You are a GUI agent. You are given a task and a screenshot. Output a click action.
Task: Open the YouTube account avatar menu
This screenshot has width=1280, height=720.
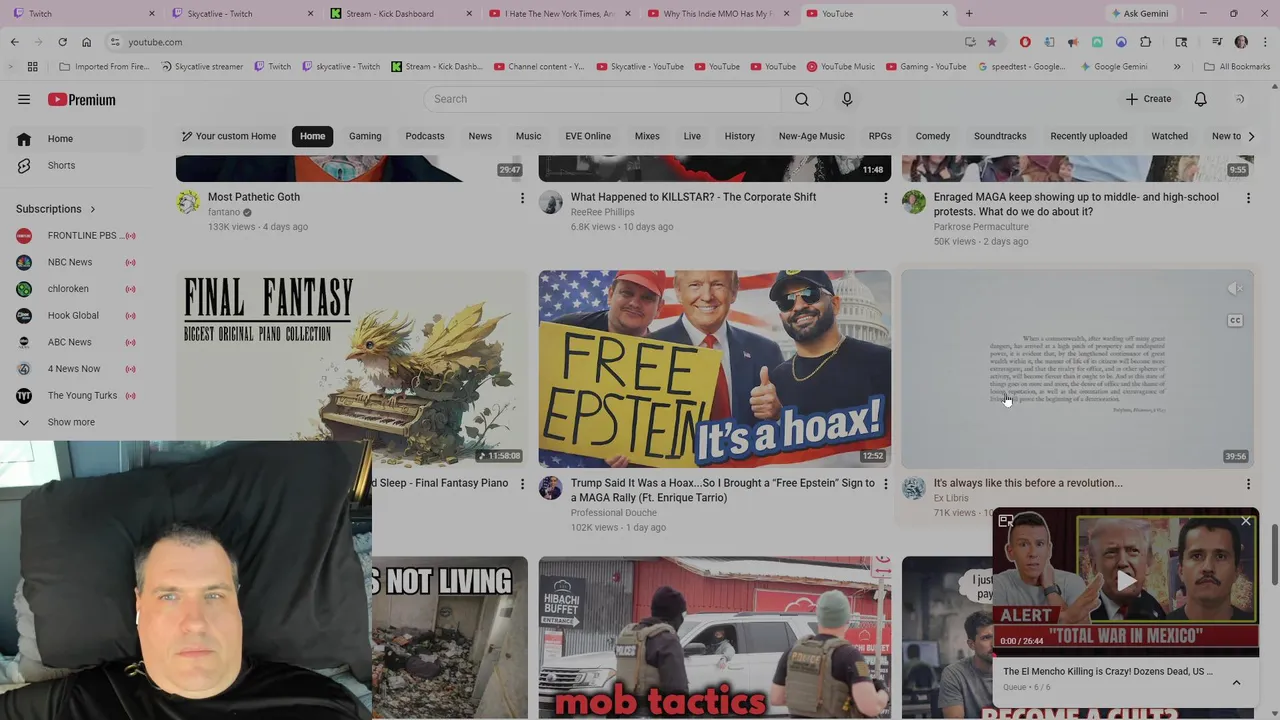(1240, 99)
